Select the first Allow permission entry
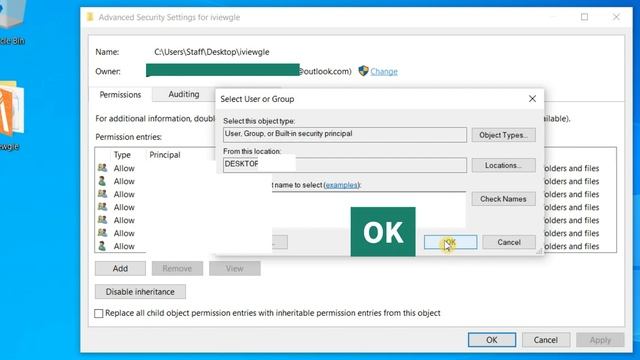Screen dimensions: 640x360 pyautogui.click(x=124, y=168)
